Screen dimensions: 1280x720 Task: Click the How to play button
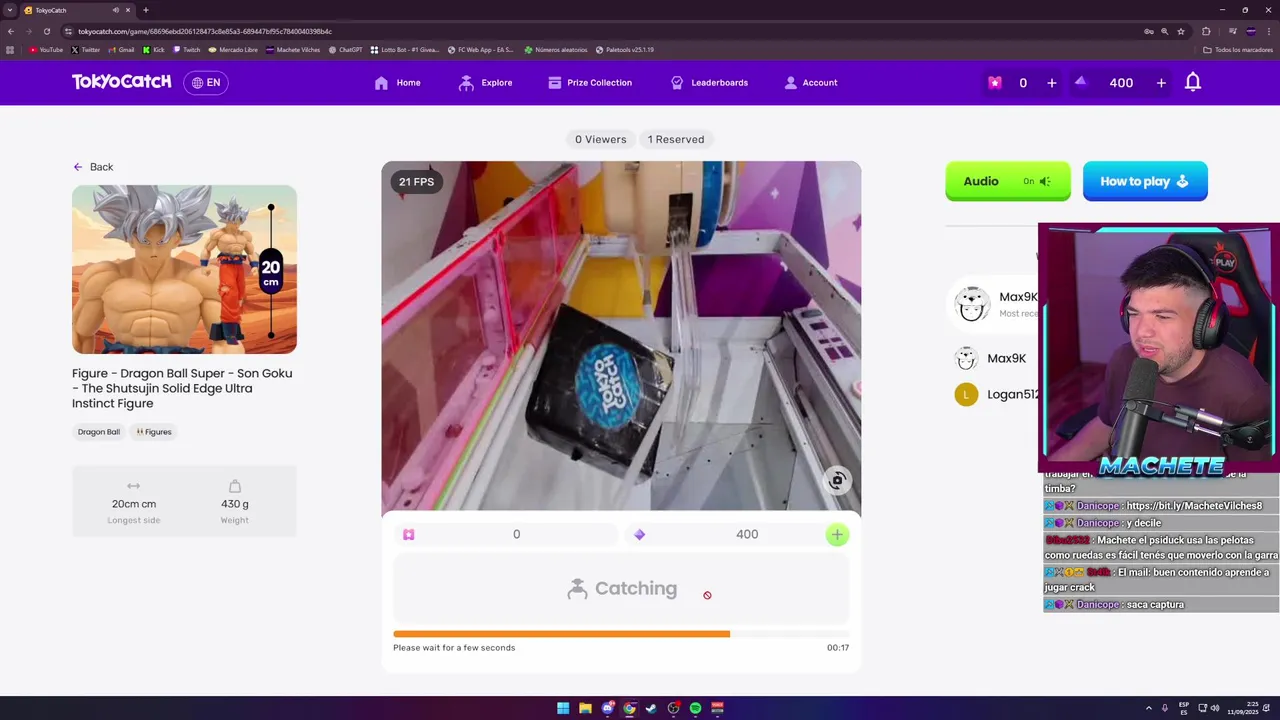click(x=1145, y=181)
